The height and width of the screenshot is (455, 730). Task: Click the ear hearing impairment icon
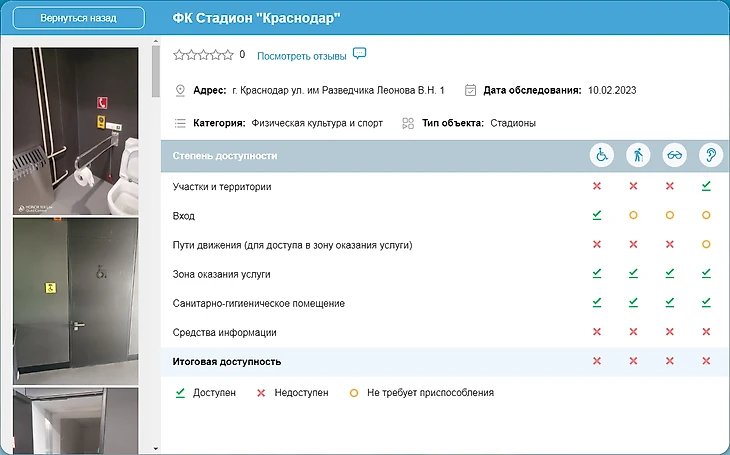pyautogui.click(x=709, y=156)
